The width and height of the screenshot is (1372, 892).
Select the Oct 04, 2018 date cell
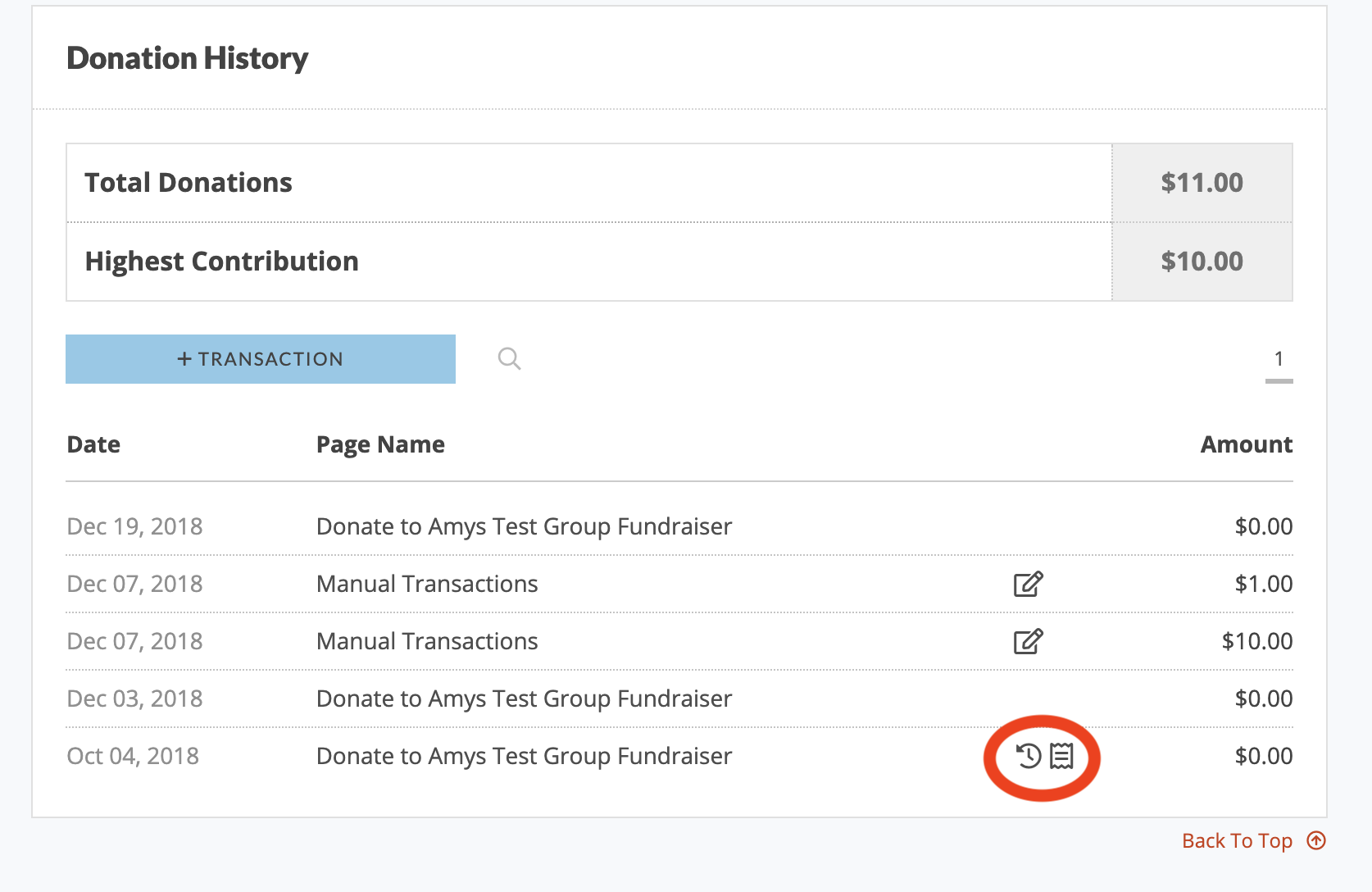point(133,756)
